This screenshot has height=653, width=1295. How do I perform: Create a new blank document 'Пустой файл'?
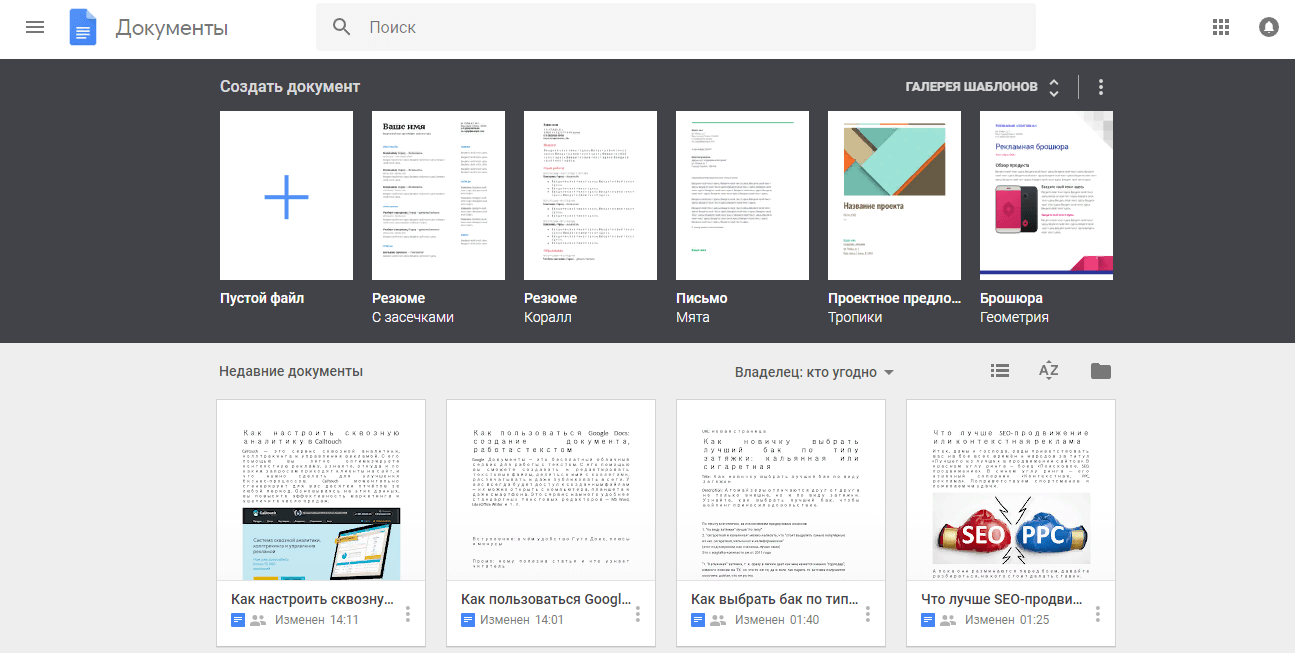coord(286,195)
